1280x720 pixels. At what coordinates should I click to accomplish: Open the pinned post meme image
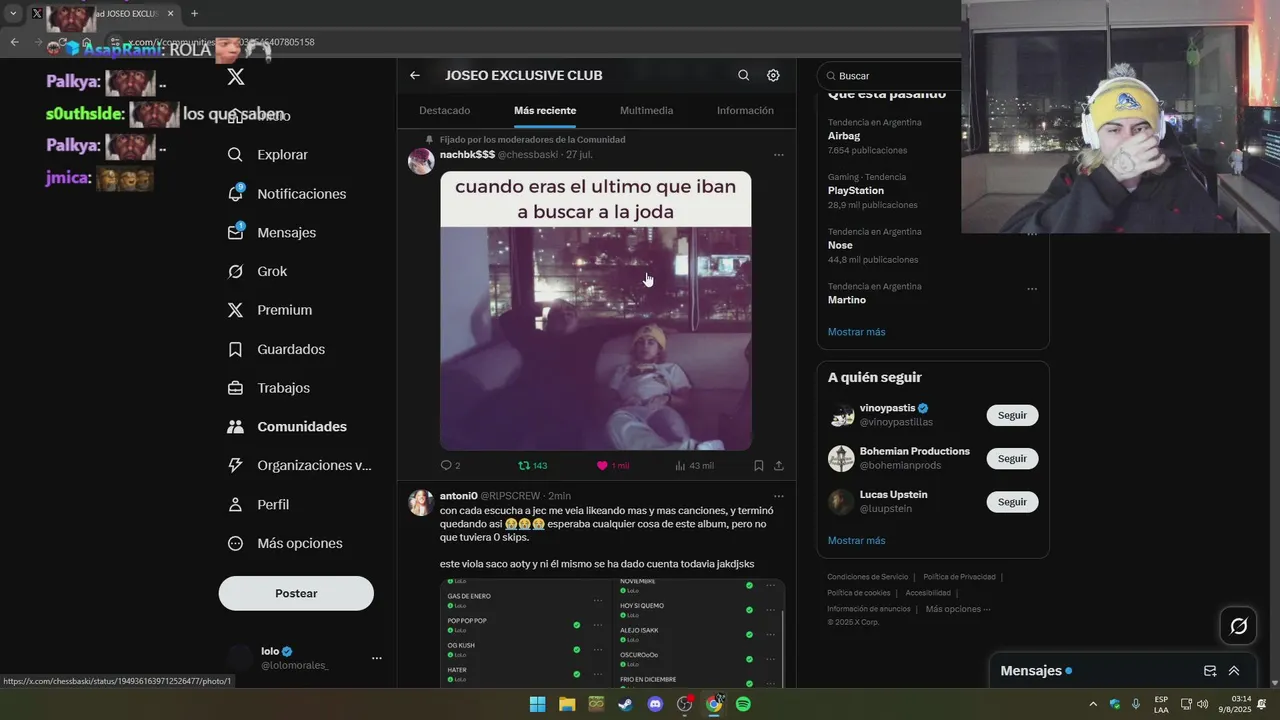[x=596, y=311]
